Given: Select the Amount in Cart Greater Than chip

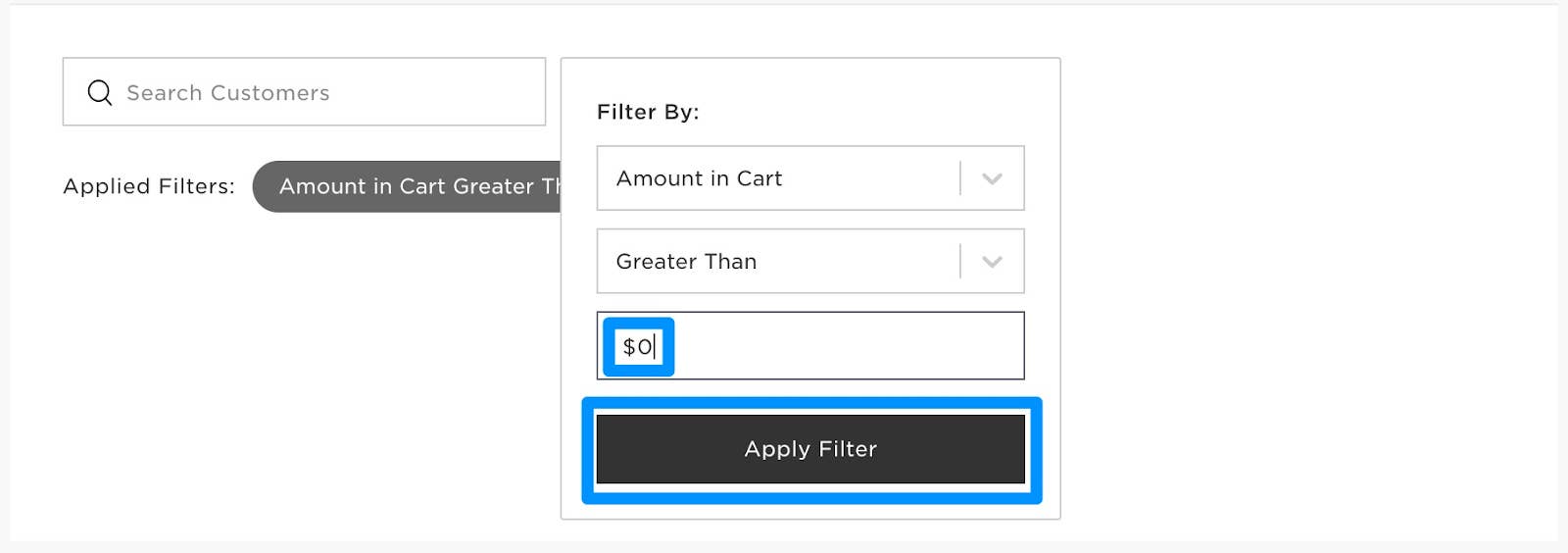Looking at the screenshot, I should coord(407,186).
